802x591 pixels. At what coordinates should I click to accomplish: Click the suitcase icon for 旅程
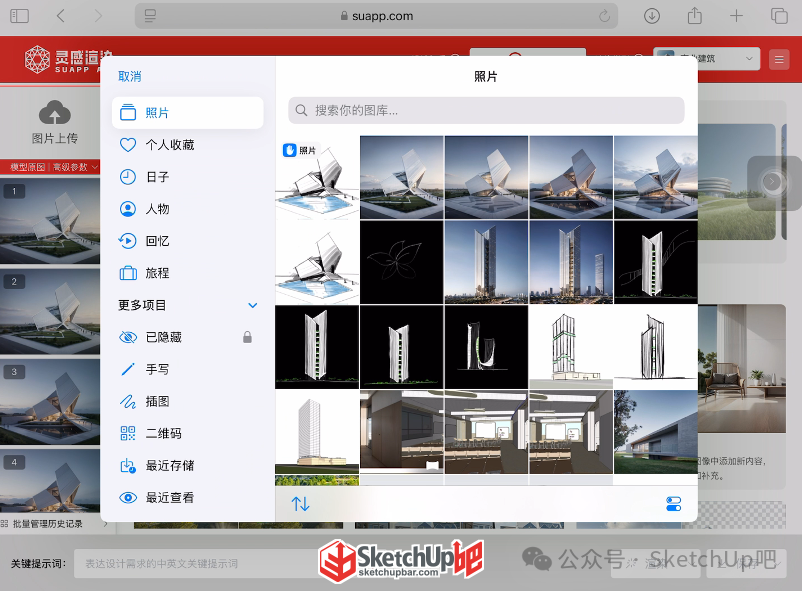(128, 273)
